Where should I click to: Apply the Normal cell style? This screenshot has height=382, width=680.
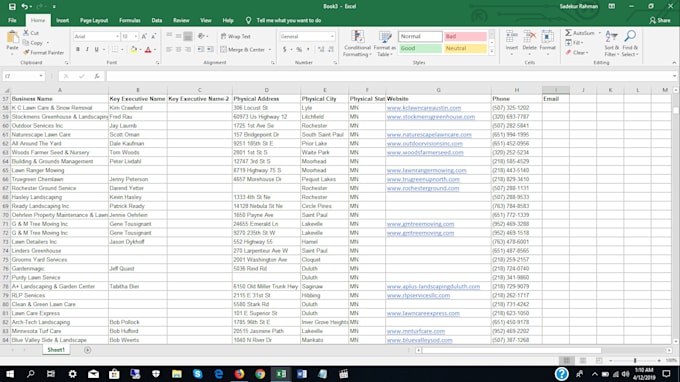click(420, 36)
